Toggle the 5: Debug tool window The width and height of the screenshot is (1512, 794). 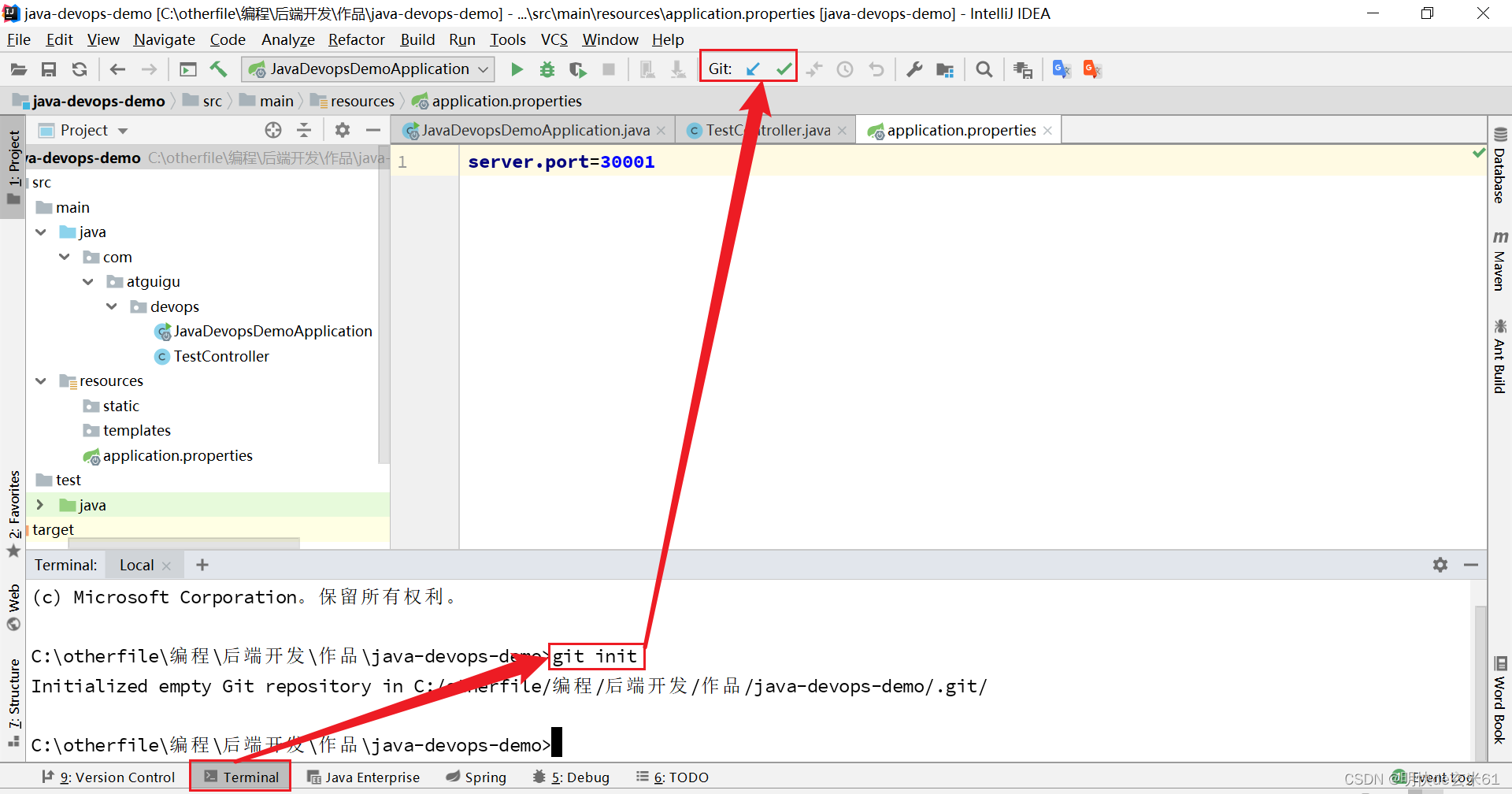pos(571,777)
